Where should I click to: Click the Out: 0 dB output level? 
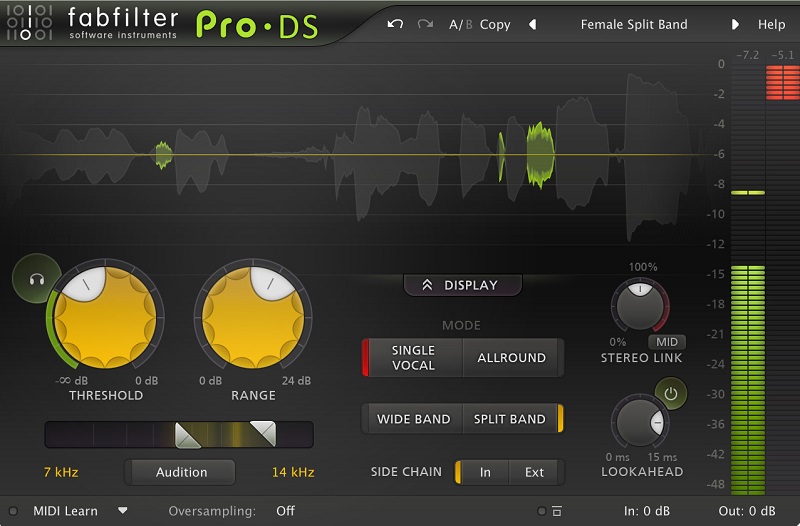(747, 511)
